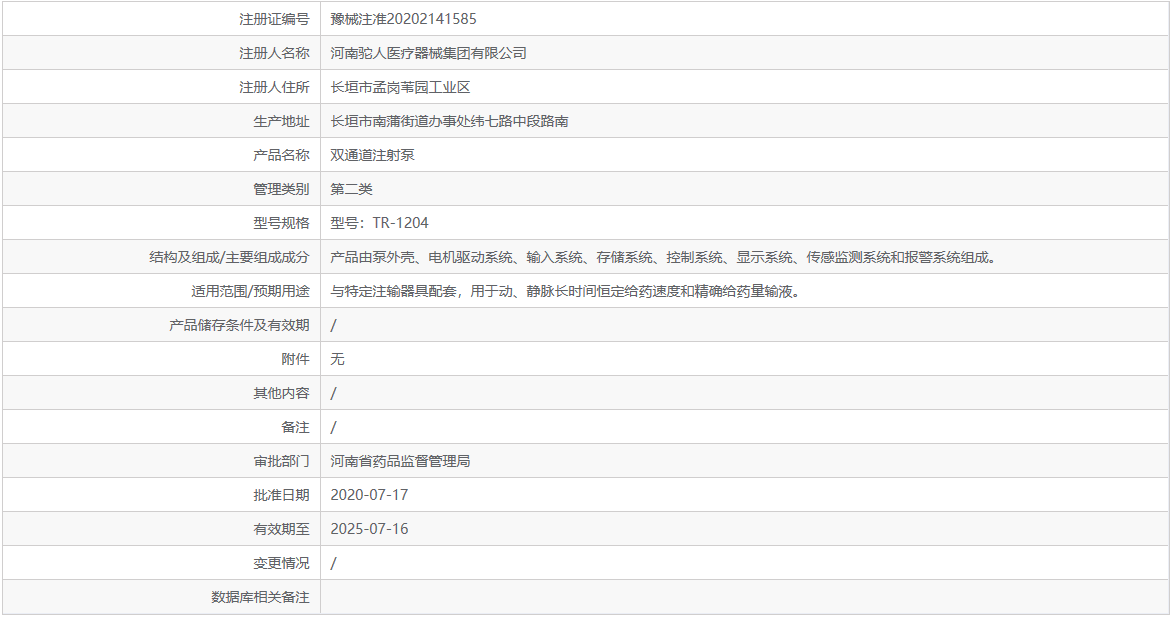1174x619 pixels.
Task: Select company name 河南驼人医疗器械集团有限公司
Action: [428, 53]
